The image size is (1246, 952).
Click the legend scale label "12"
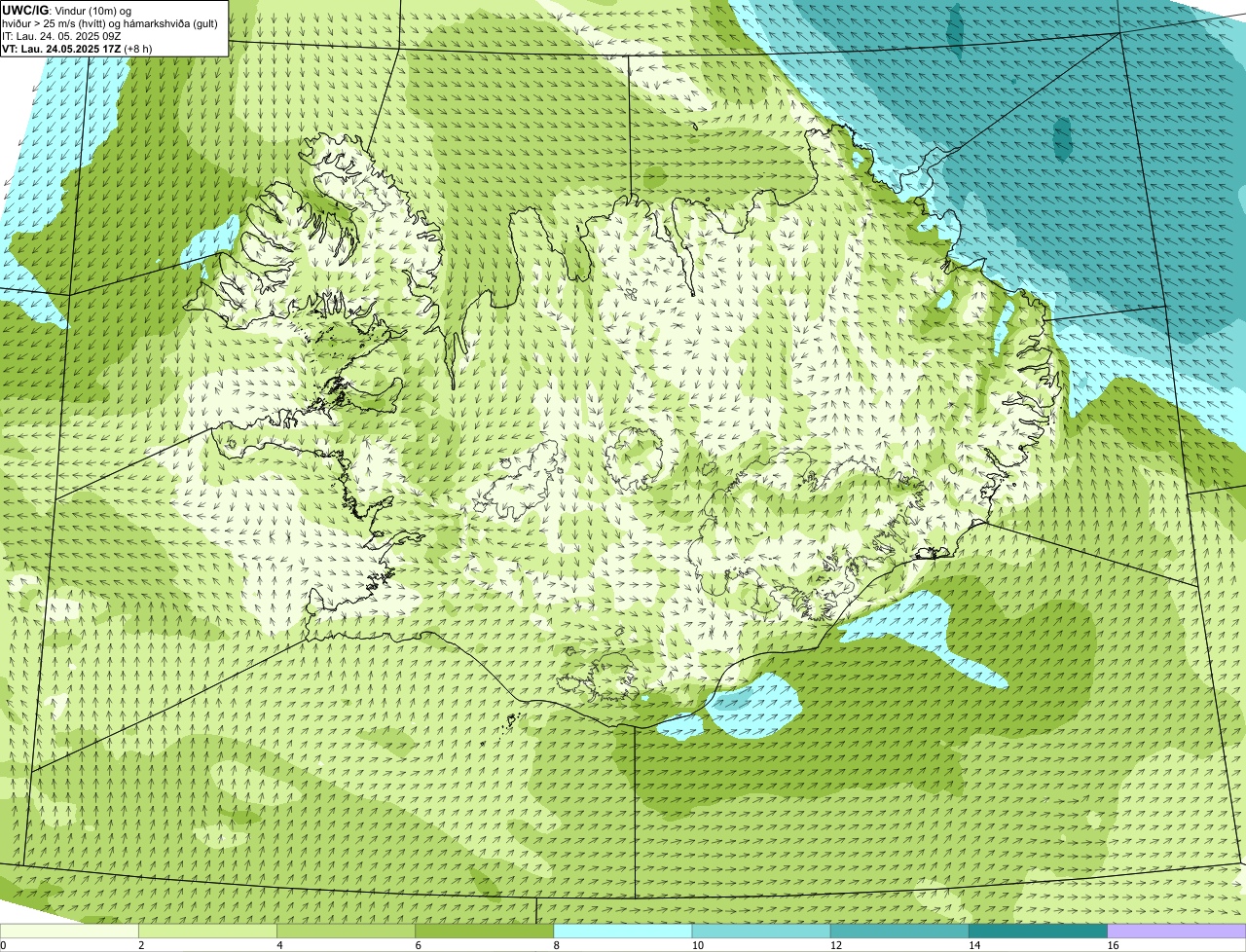coord(835,945)
